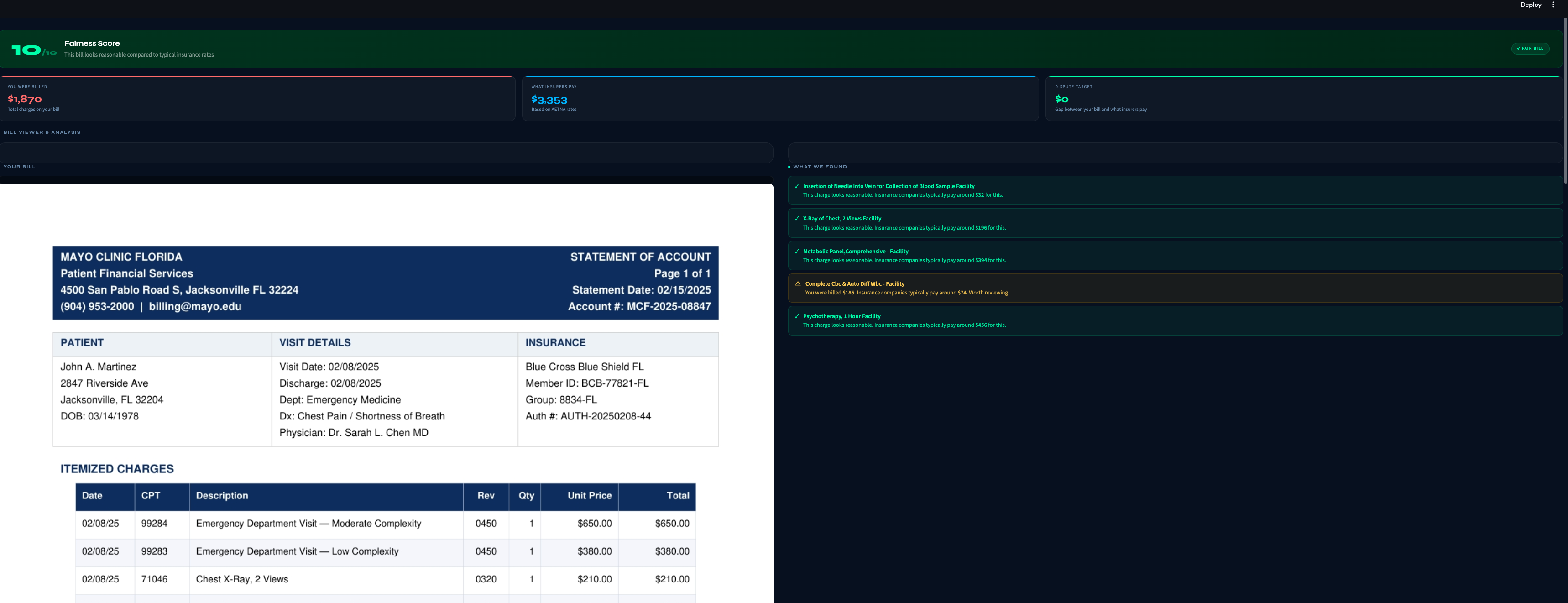1568x603 pixels.
Task: Click the Fair Bill badge
Action: point(1530,49)
